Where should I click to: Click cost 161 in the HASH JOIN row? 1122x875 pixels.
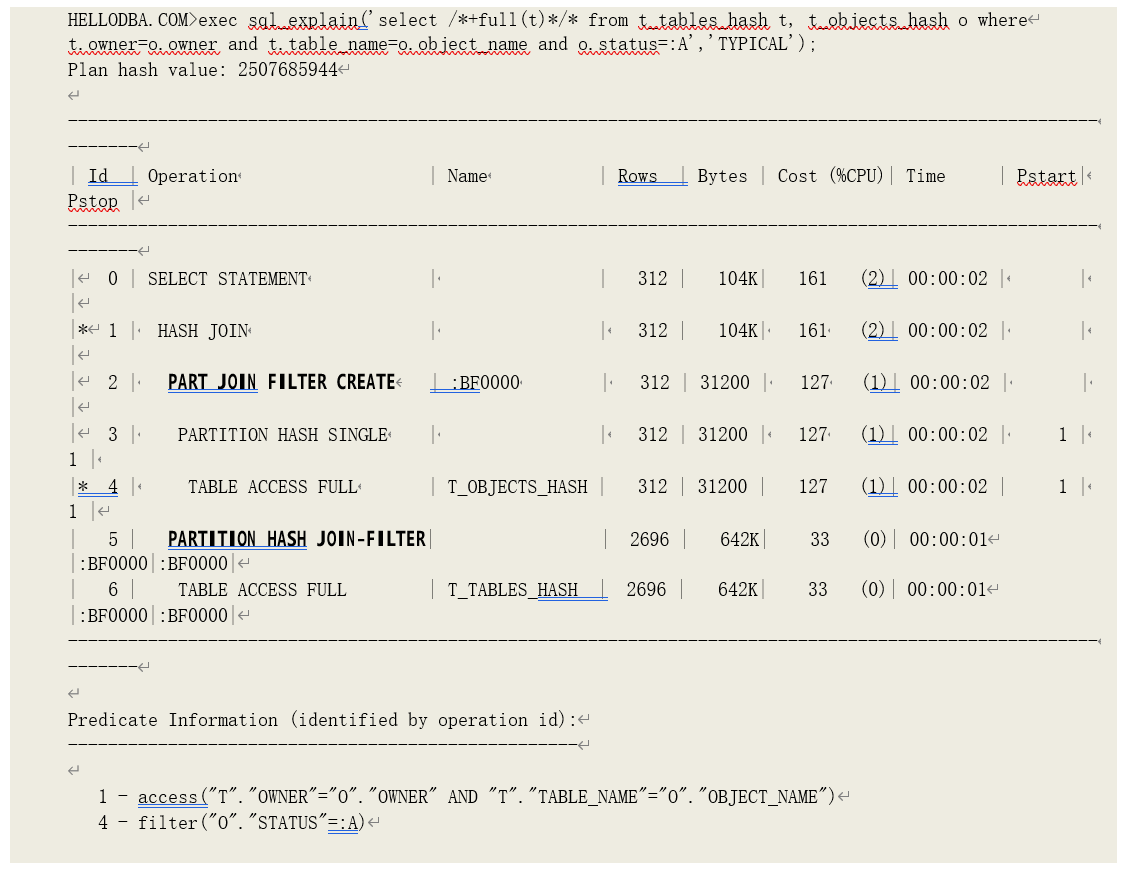(813, 331)
